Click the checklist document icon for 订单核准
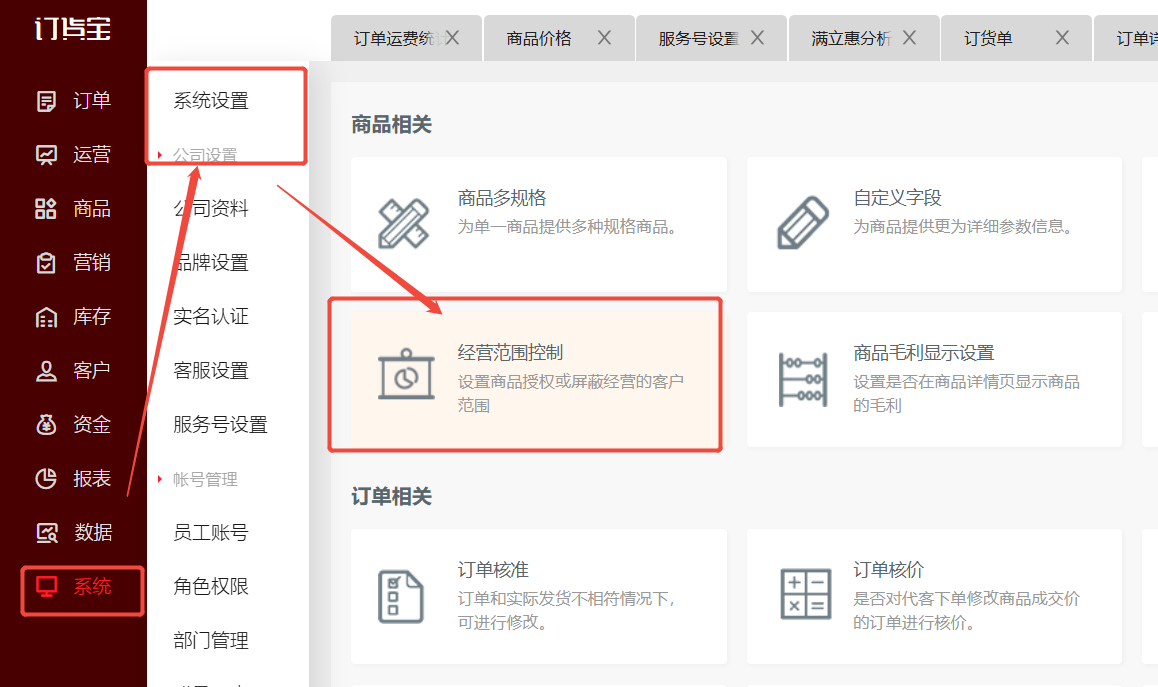This screenshot has width=1158, height=687. tap(400, 597)
